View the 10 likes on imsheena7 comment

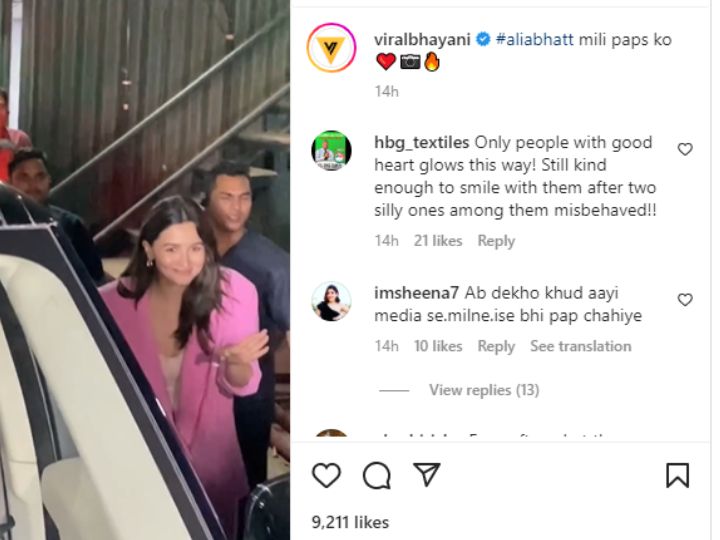point(438,346)
